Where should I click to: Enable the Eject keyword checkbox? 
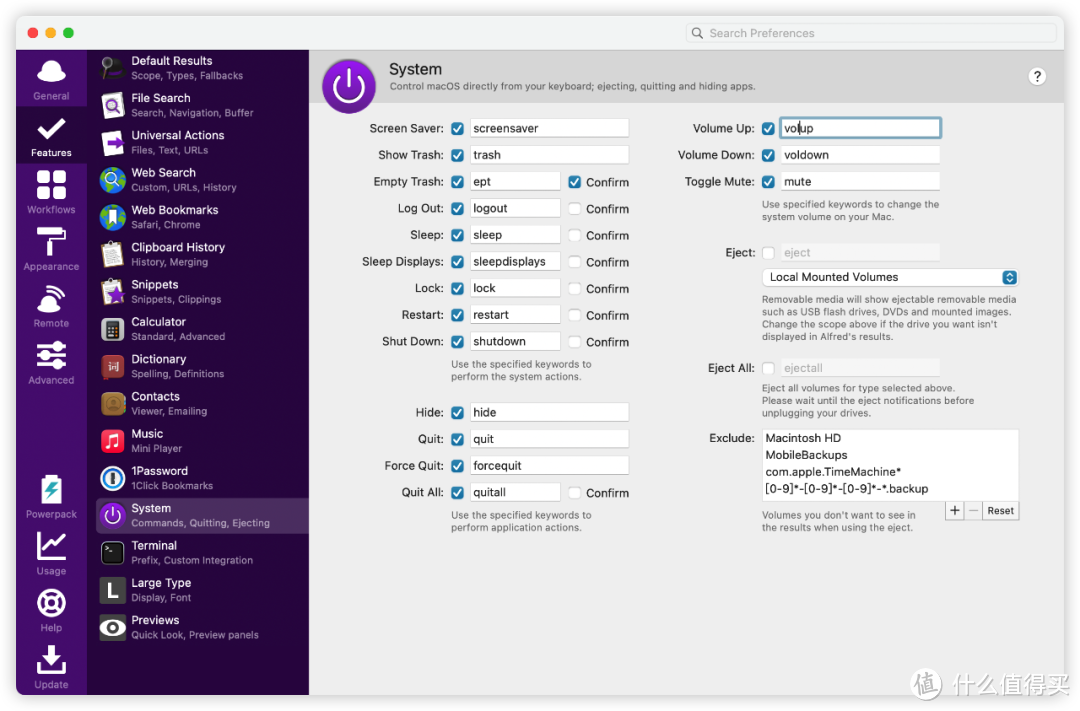[768, 253]
